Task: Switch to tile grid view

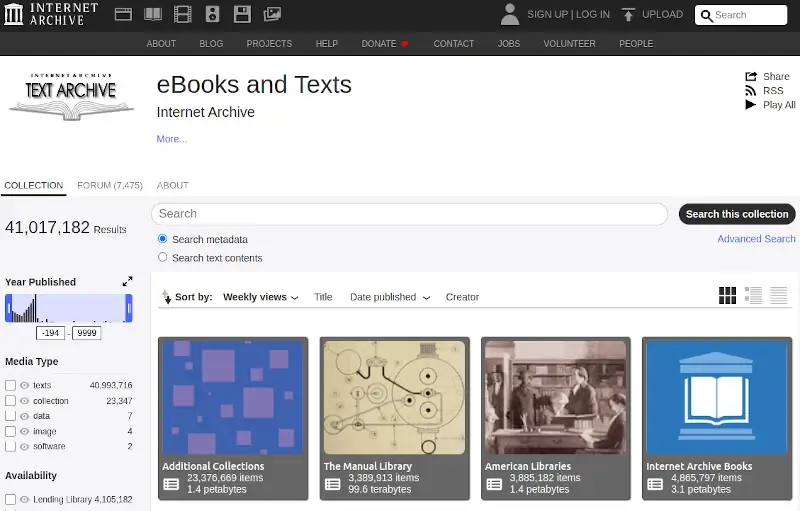Action: click(x=727, y=295)
